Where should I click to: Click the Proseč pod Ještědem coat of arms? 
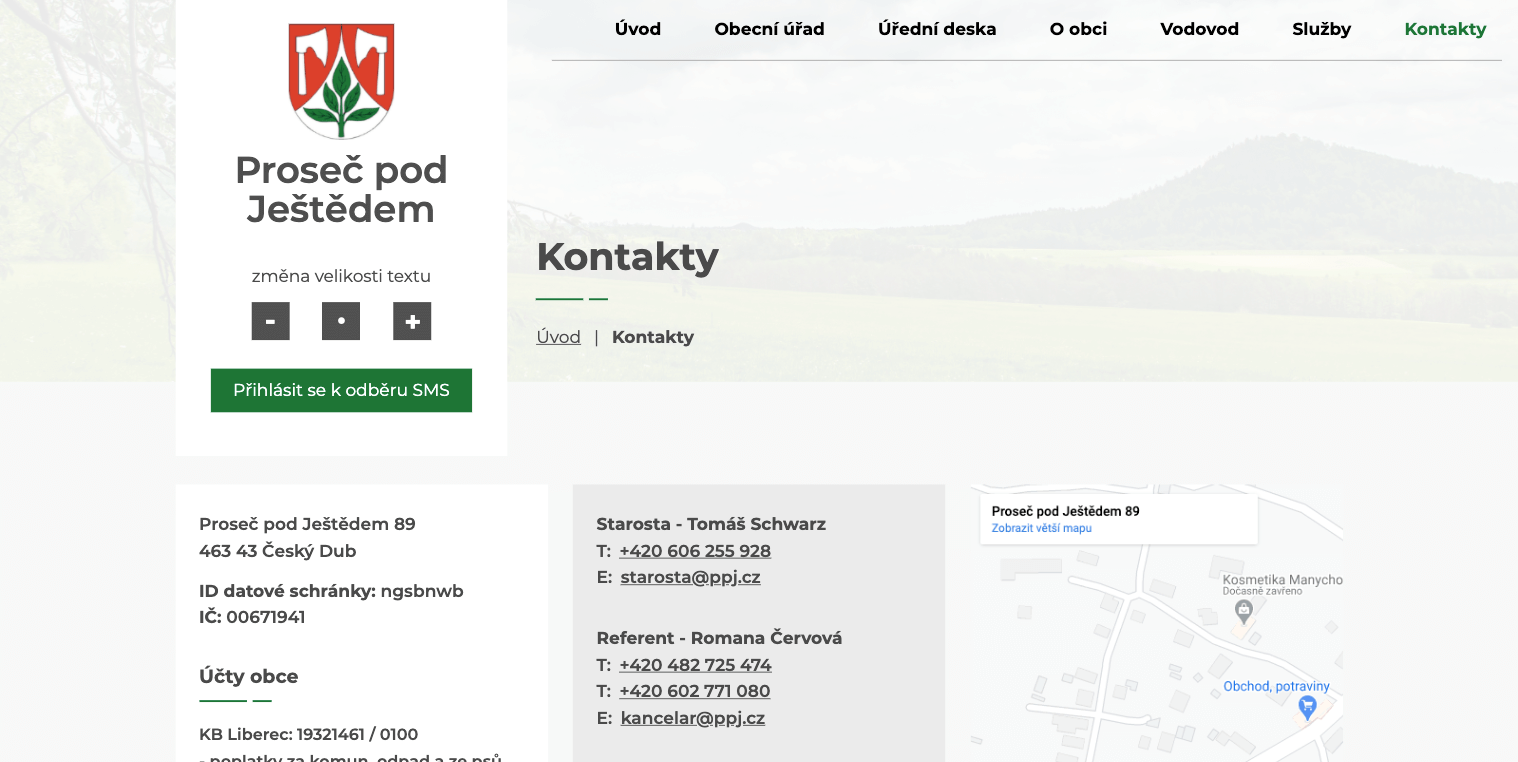[341, 80]
